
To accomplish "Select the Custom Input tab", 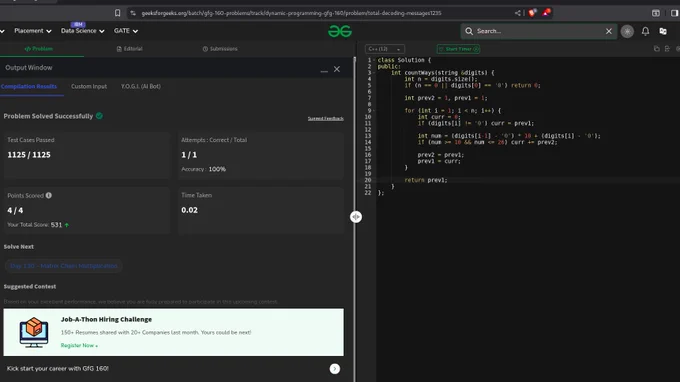I will point(89,86).
